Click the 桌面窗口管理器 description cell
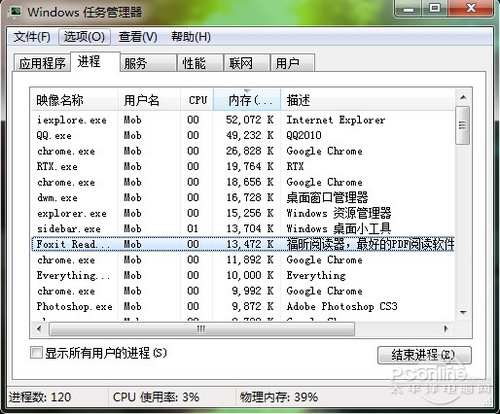 [x=327, y=197]
